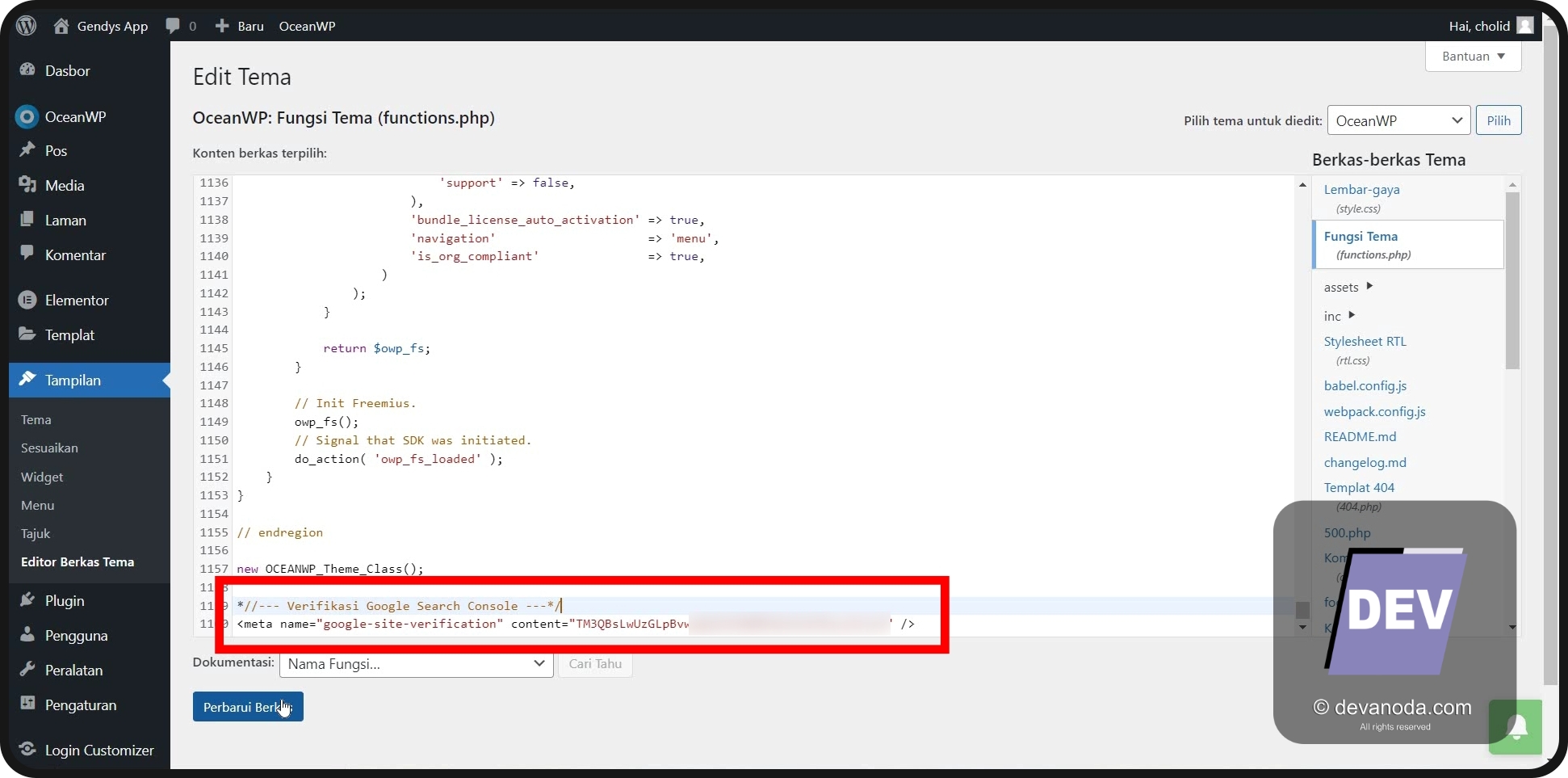Screen dimensions: 1568x778
Task: Open the Templat 404 file
Action: [x=1360, y=487]
